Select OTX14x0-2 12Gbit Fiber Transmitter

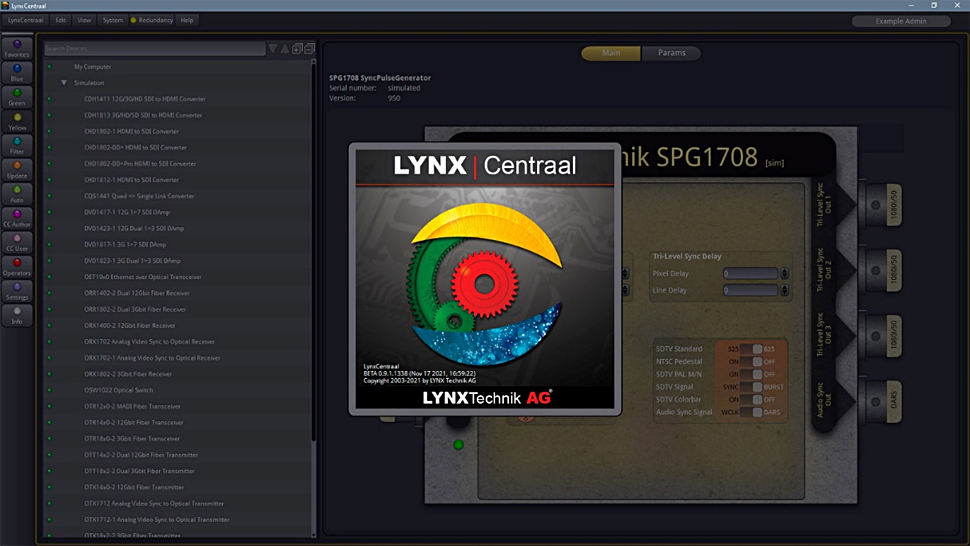tap(134, 487)
